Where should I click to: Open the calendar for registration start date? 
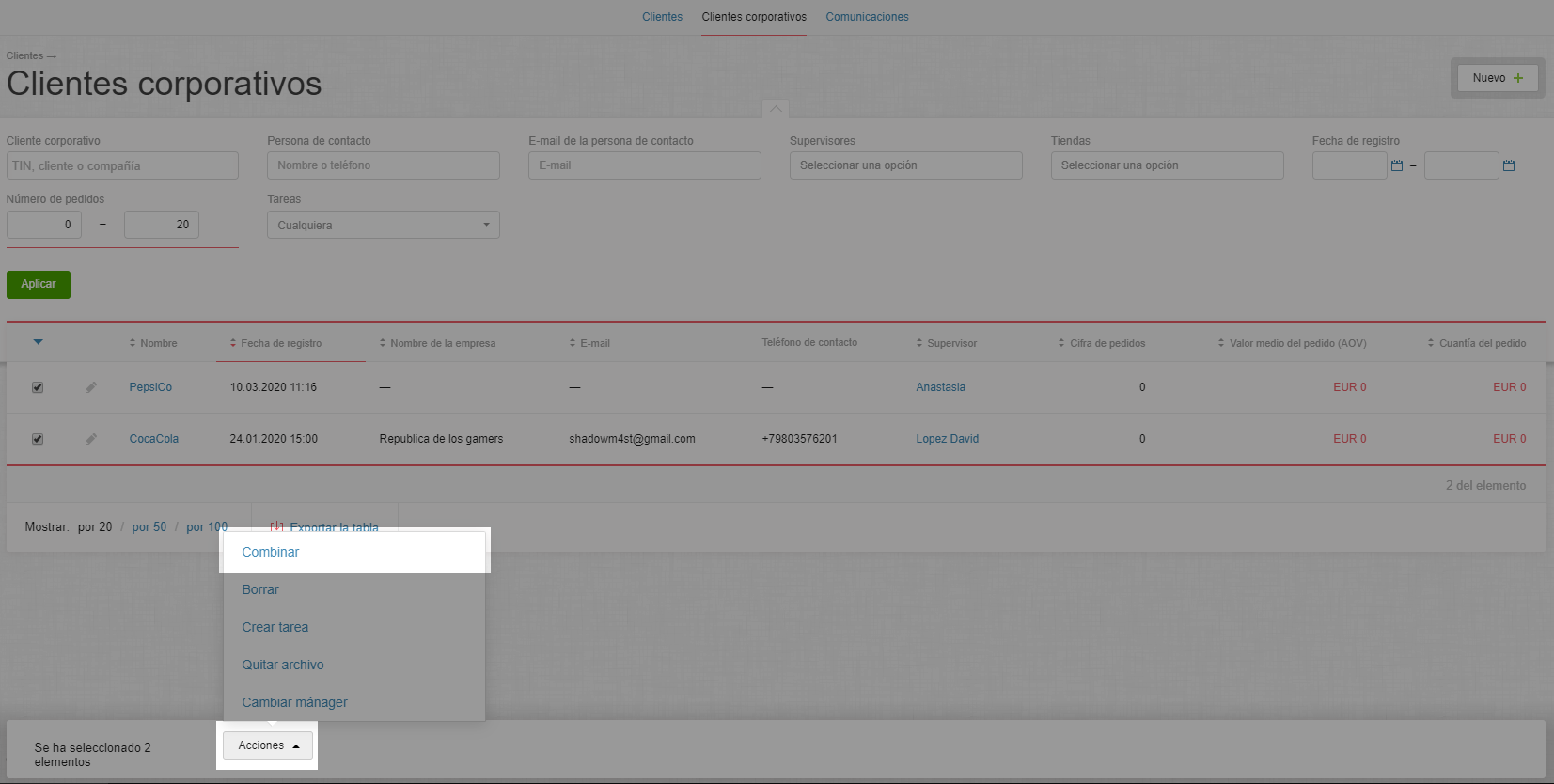[1397, 165]
